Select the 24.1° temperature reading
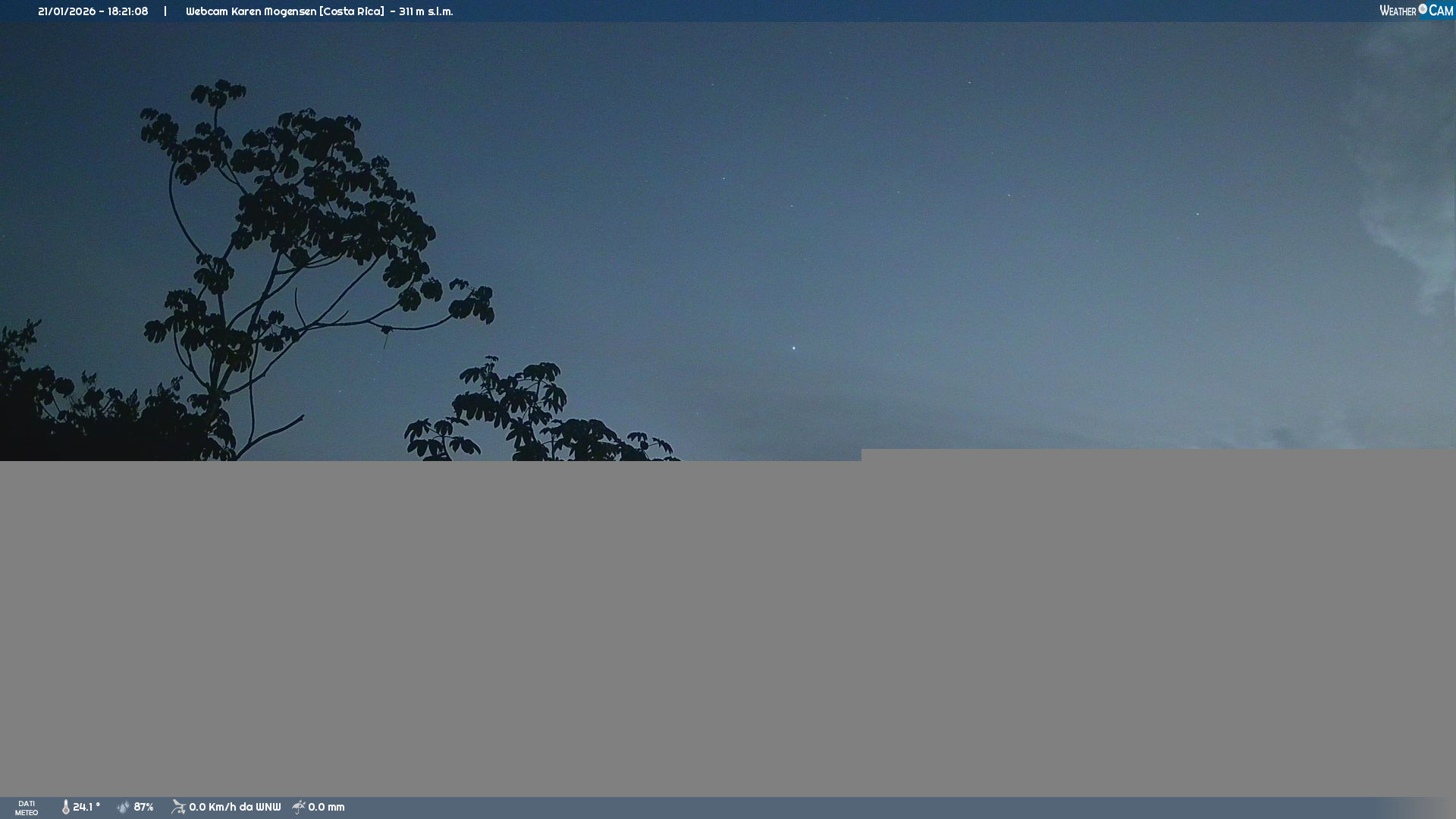The image size is (1456, 819). coord(86,808)
